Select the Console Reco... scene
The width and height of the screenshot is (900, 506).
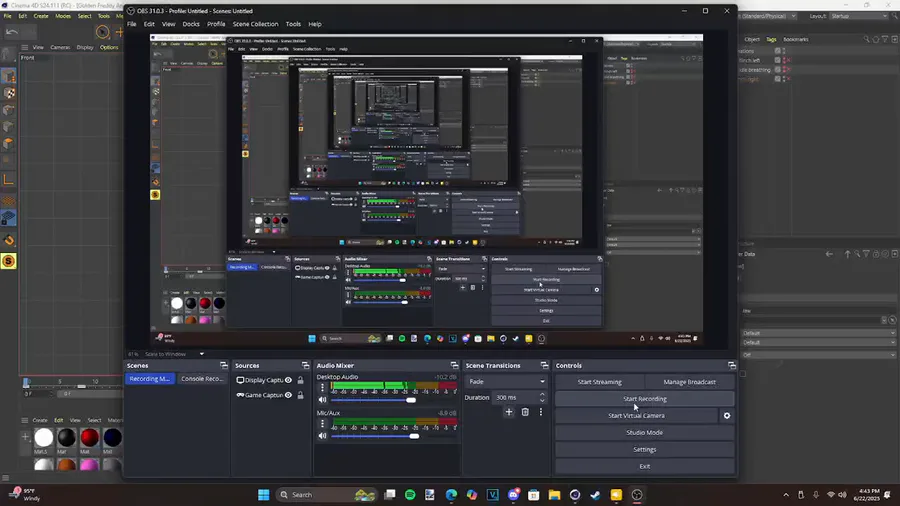coord(201,379)
